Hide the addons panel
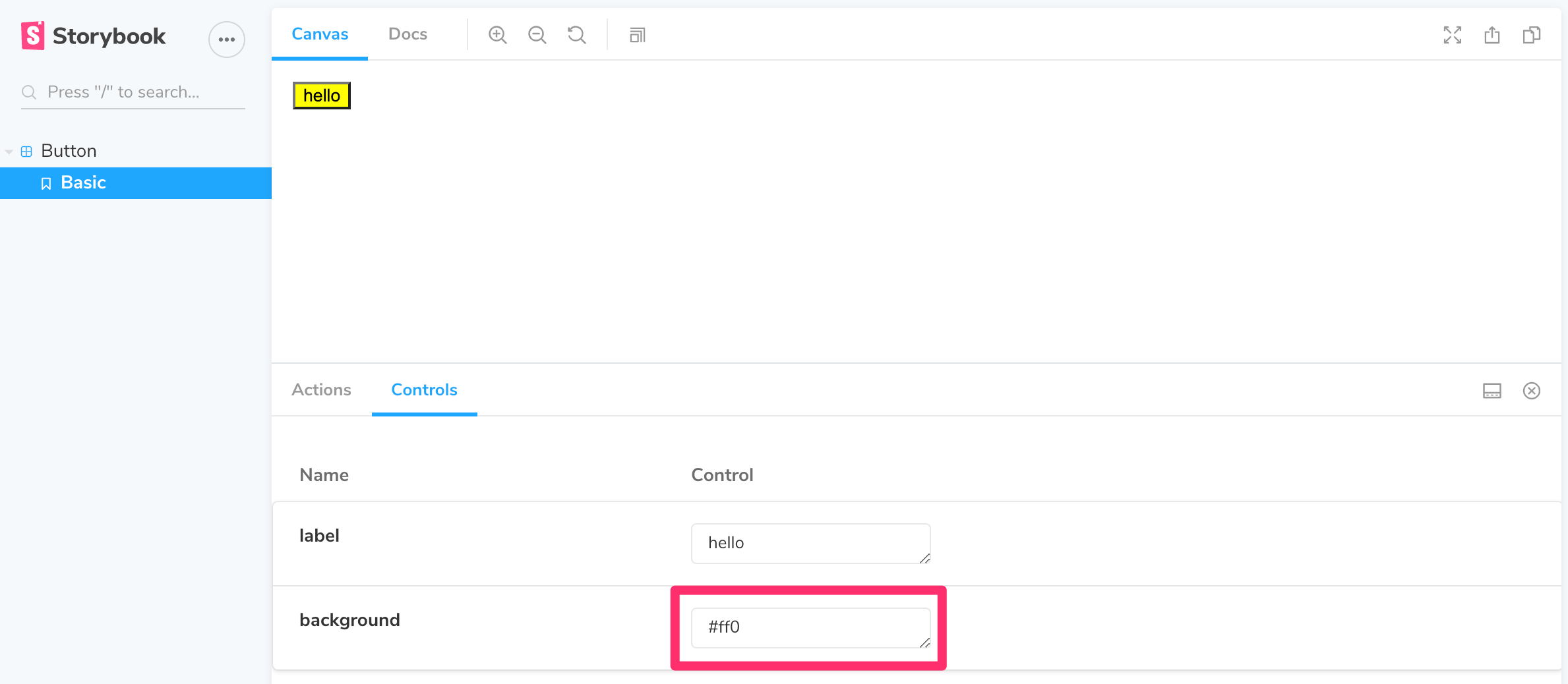The width and height of the screenshot is (1568, 684). click(1531, 391)
